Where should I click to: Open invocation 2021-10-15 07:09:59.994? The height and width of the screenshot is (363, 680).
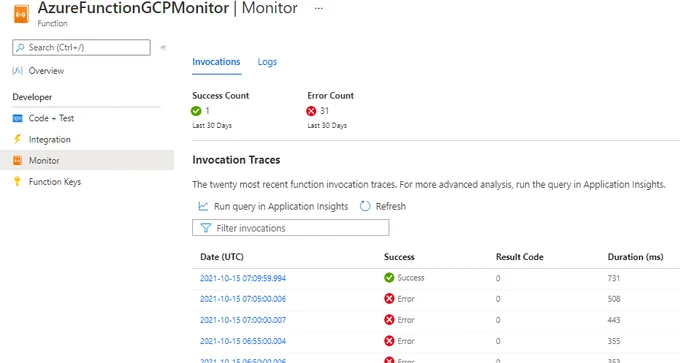coord(243,278)
